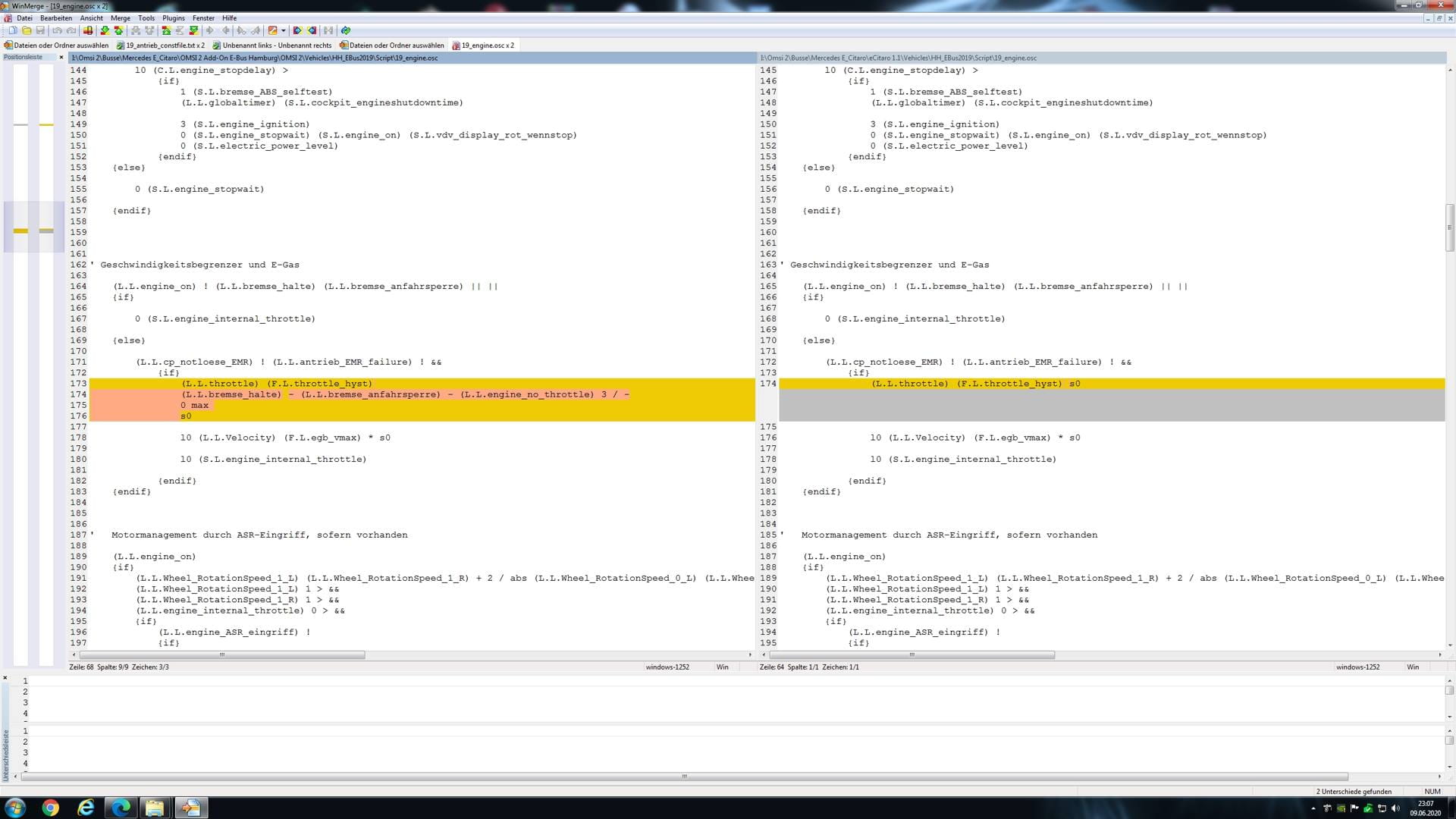Open the Merge menu
The image size is (1456, 819).
[x=120, y=18]
